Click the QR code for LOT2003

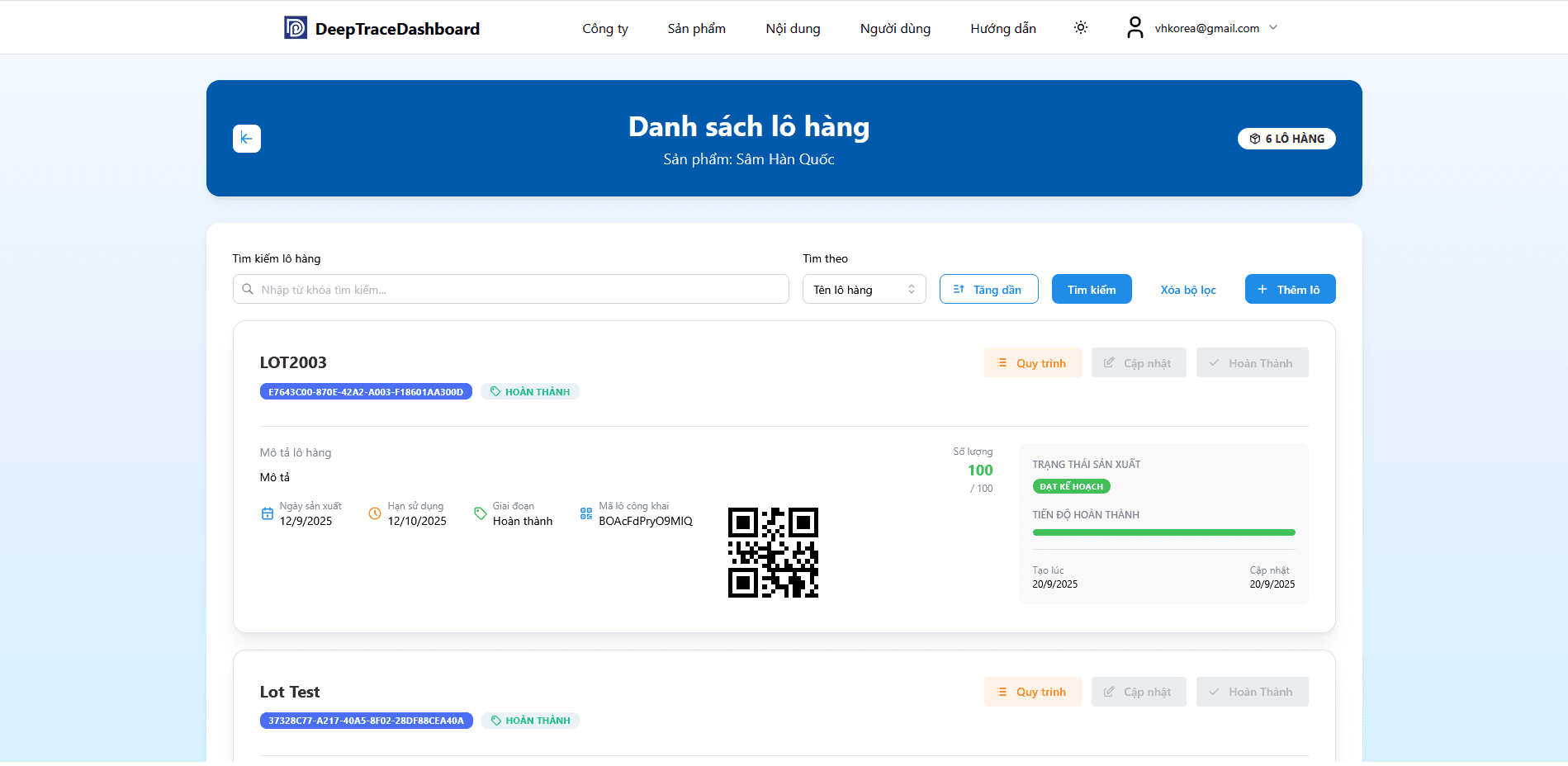[773, 553]
